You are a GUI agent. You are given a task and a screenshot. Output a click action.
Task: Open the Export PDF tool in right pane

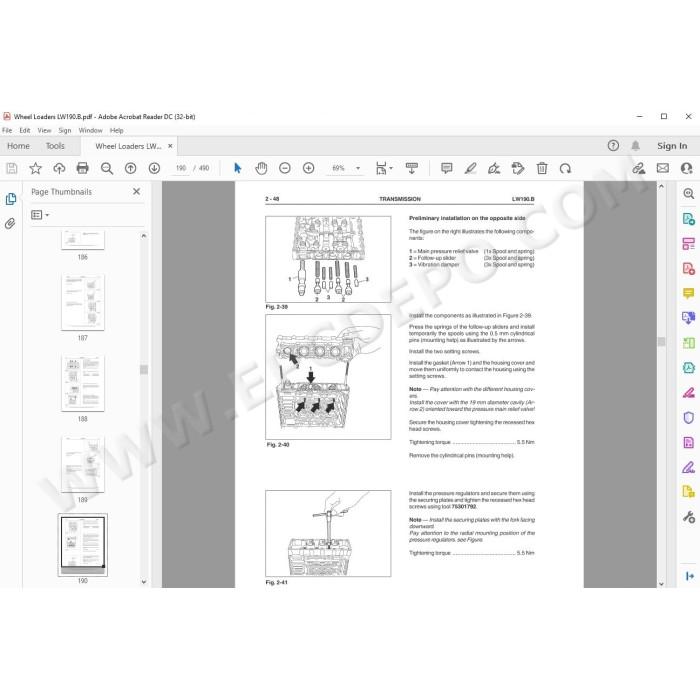point(688,219)
